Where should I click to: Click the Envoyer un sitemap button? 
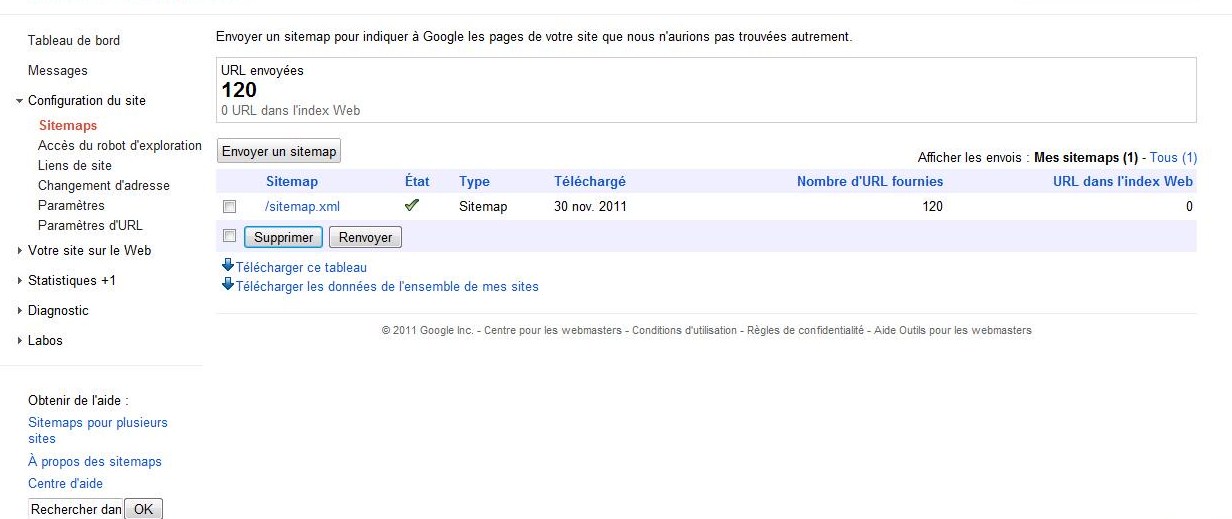(279, 151)
